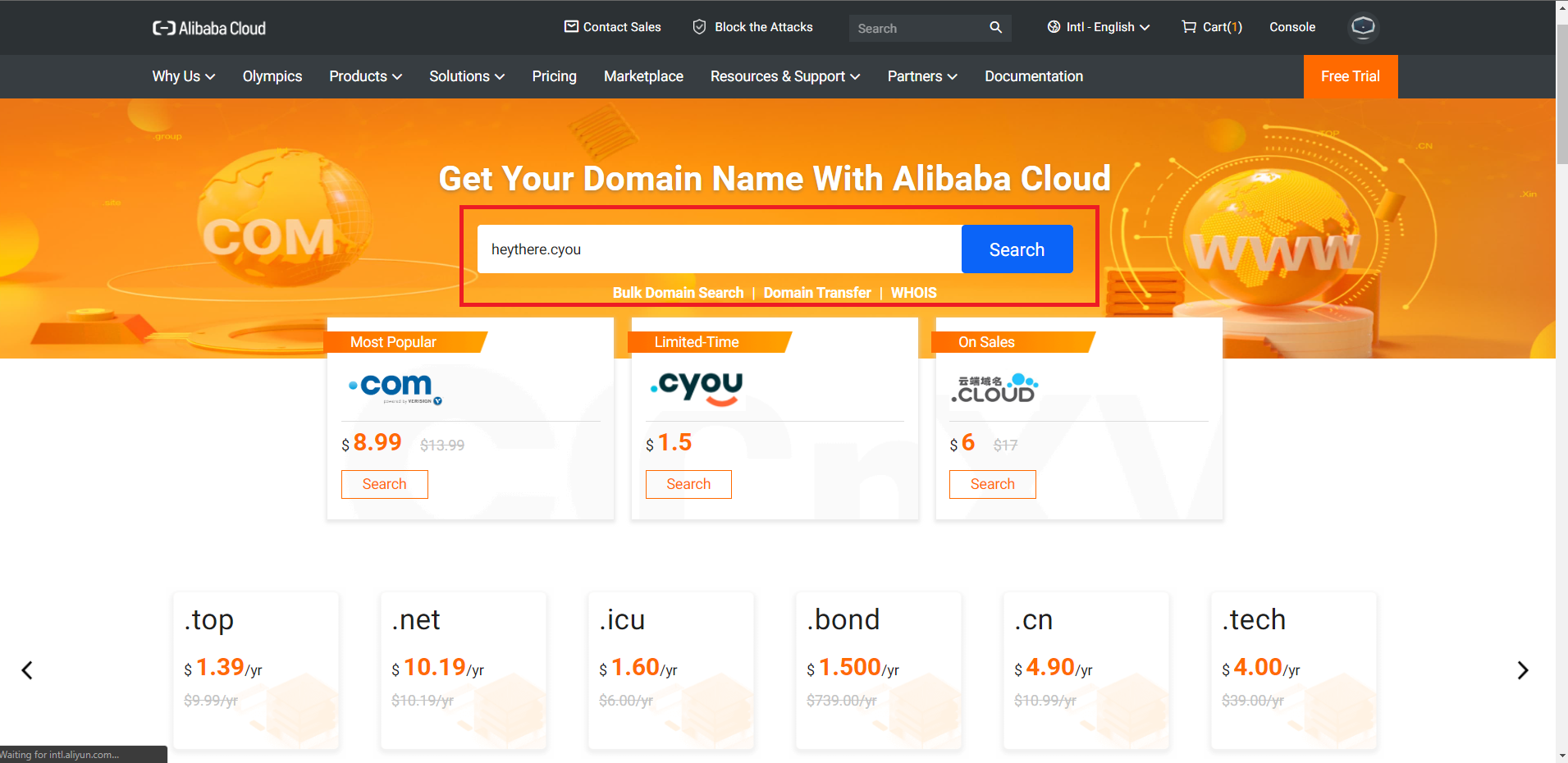Viewport: 1568px width, 763px height.
Task: Expand the Solutions dropdown
Action: 467,76
